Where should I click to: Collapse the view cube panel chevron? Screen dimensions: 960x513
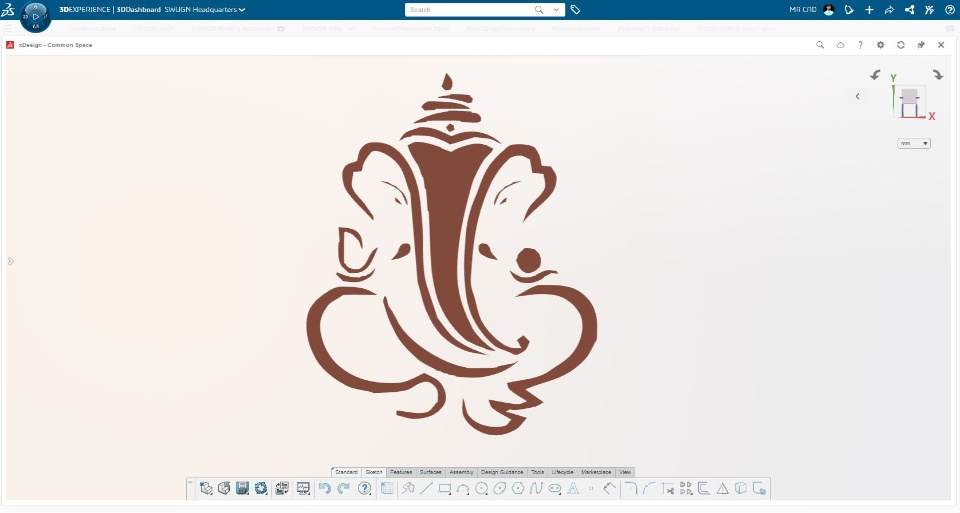pos(858,96)
